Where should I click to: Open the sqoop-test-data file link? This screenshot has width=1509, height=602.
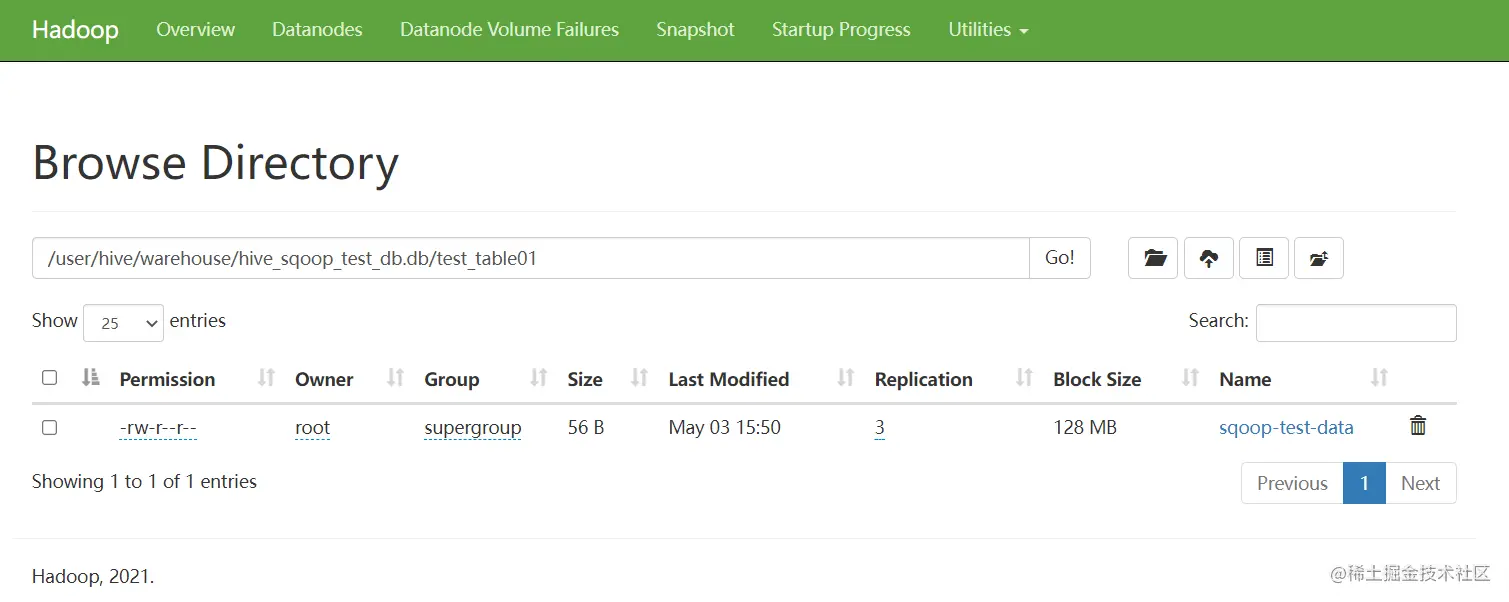pyautogui.click(x=1286, y=428)
